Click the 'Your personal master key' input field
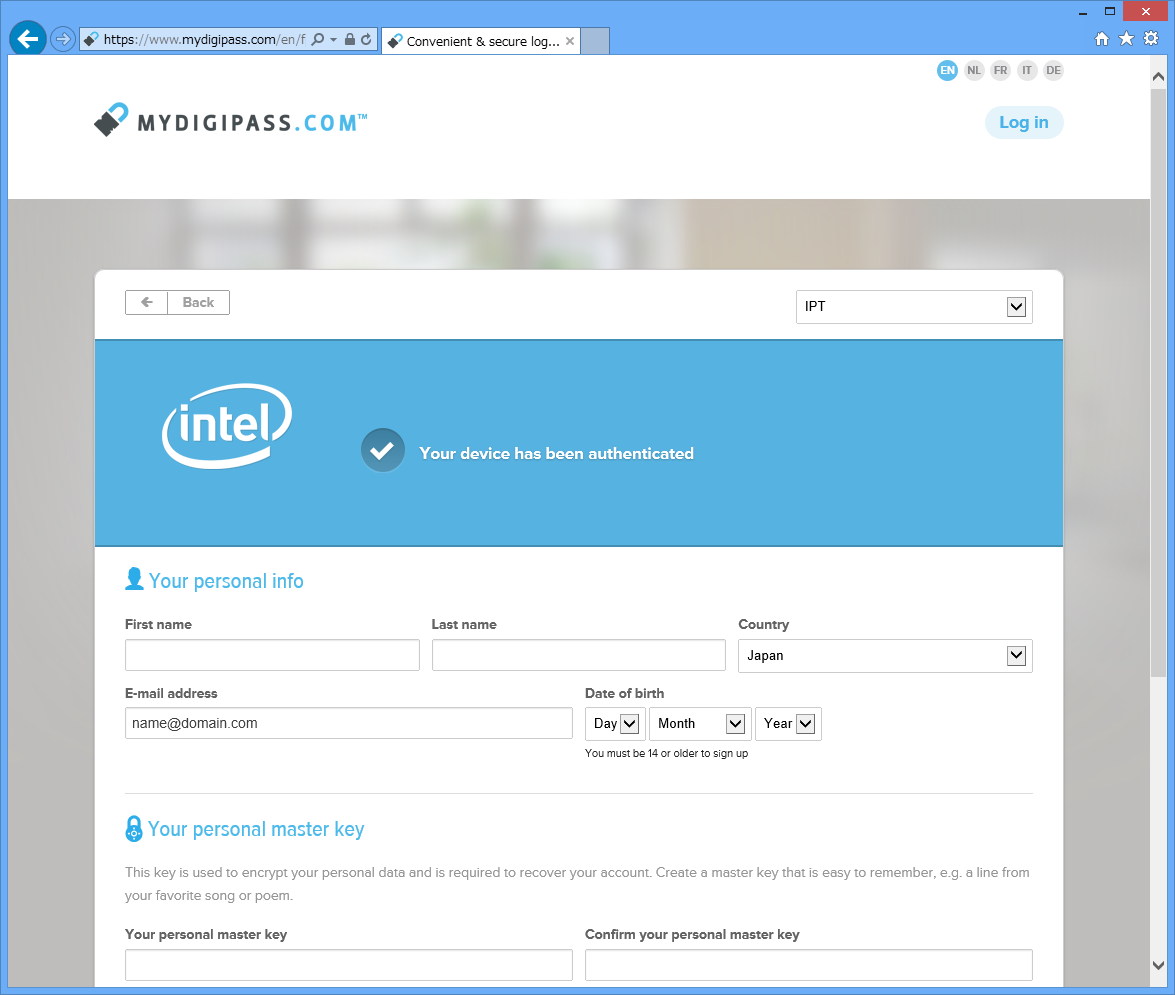Image resolution: width=1175 pixels, height=995 pixels. (x=348, y=965)
